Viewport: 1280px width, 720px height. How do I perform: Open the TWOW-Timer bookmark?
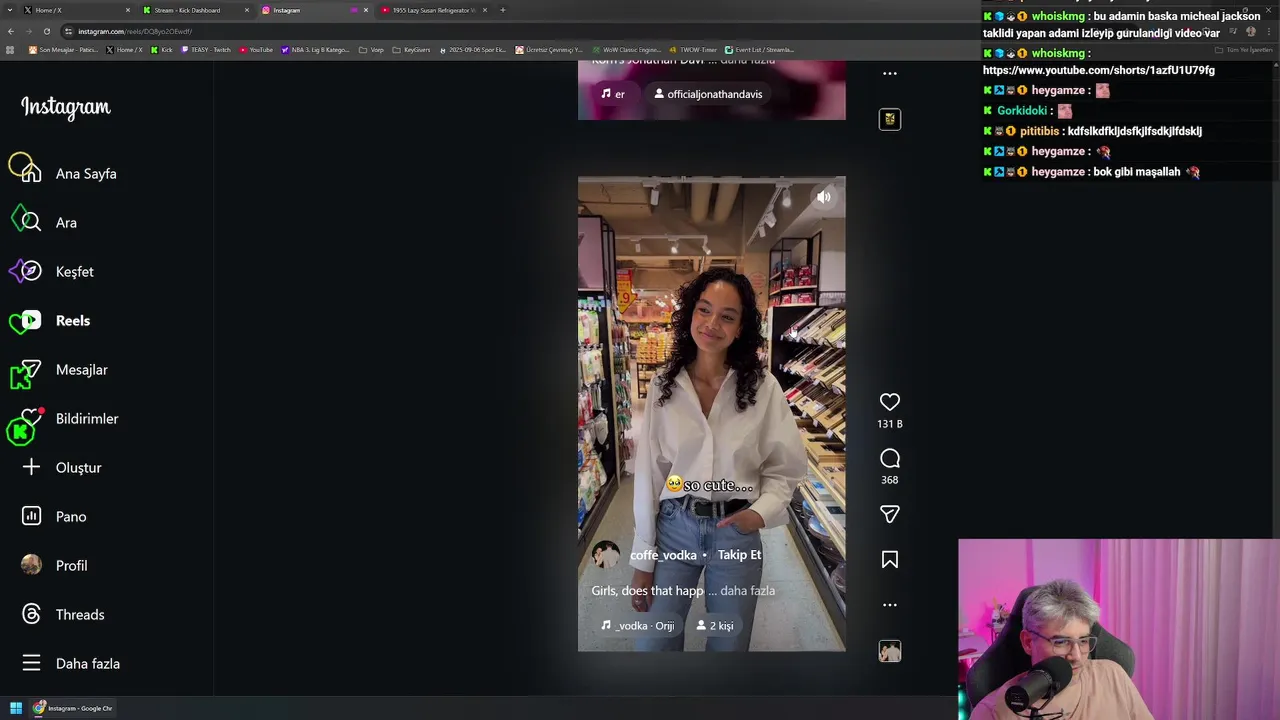(x=694, y=50)
